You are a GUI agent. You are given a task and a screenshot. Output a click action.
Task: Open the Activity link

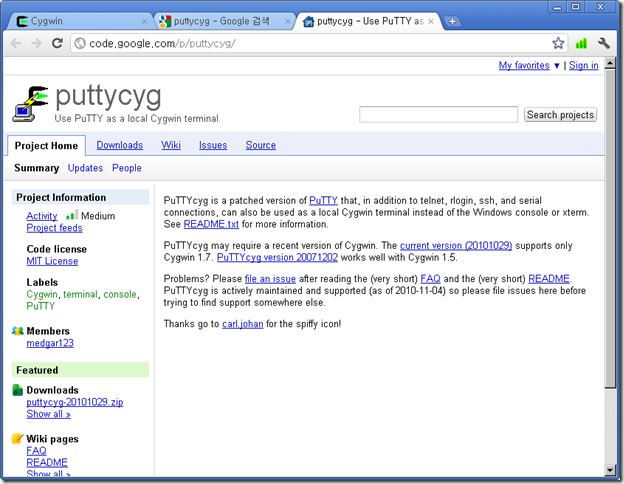42,216
